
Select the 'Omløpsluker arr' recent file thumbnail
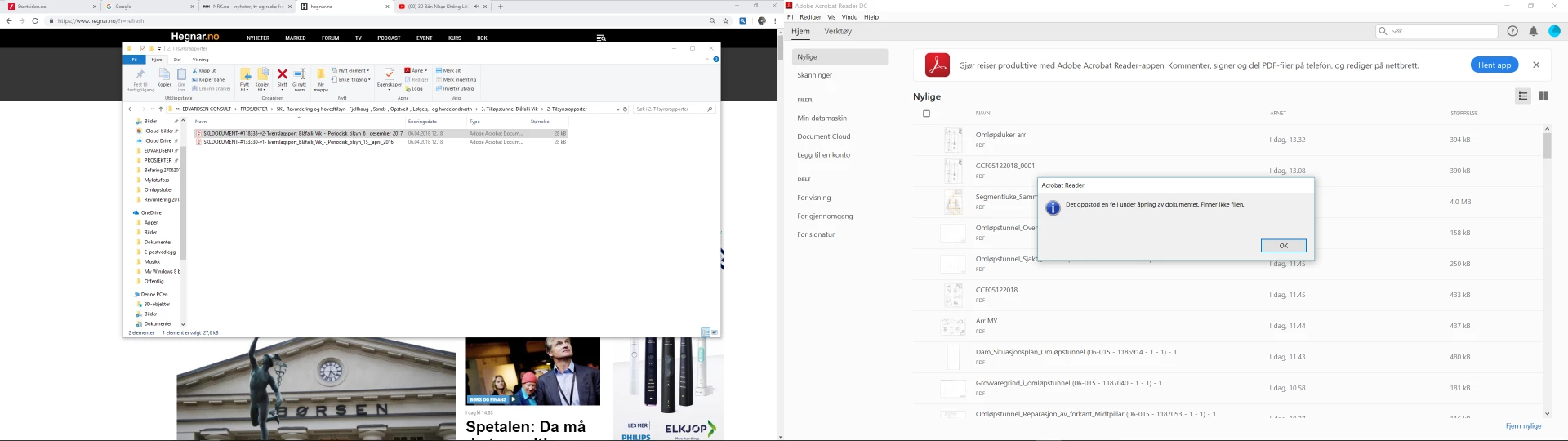(953, 140)
